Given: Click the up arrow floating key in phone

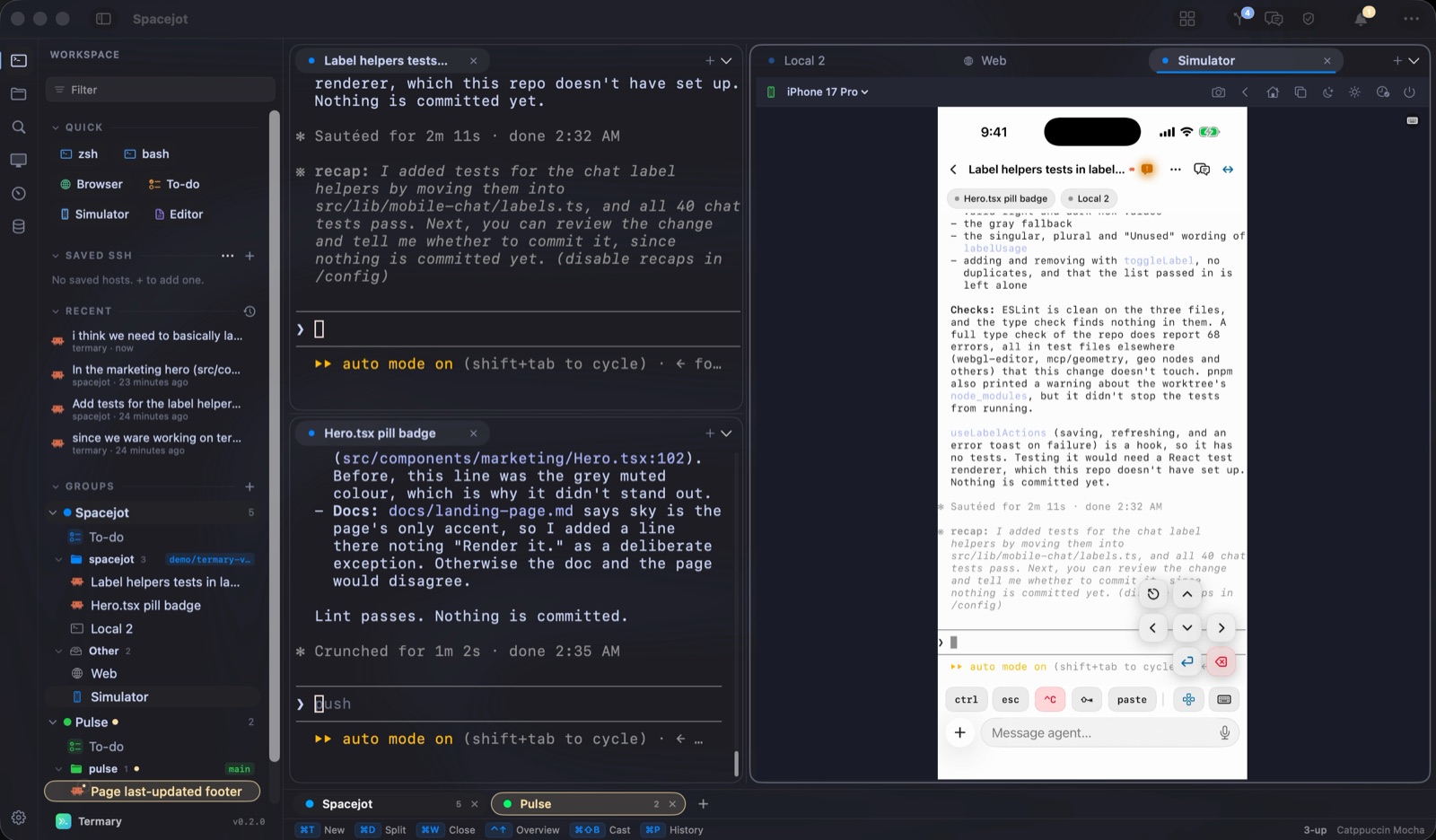Looking at the screenshot, I should coord(1187,594).
